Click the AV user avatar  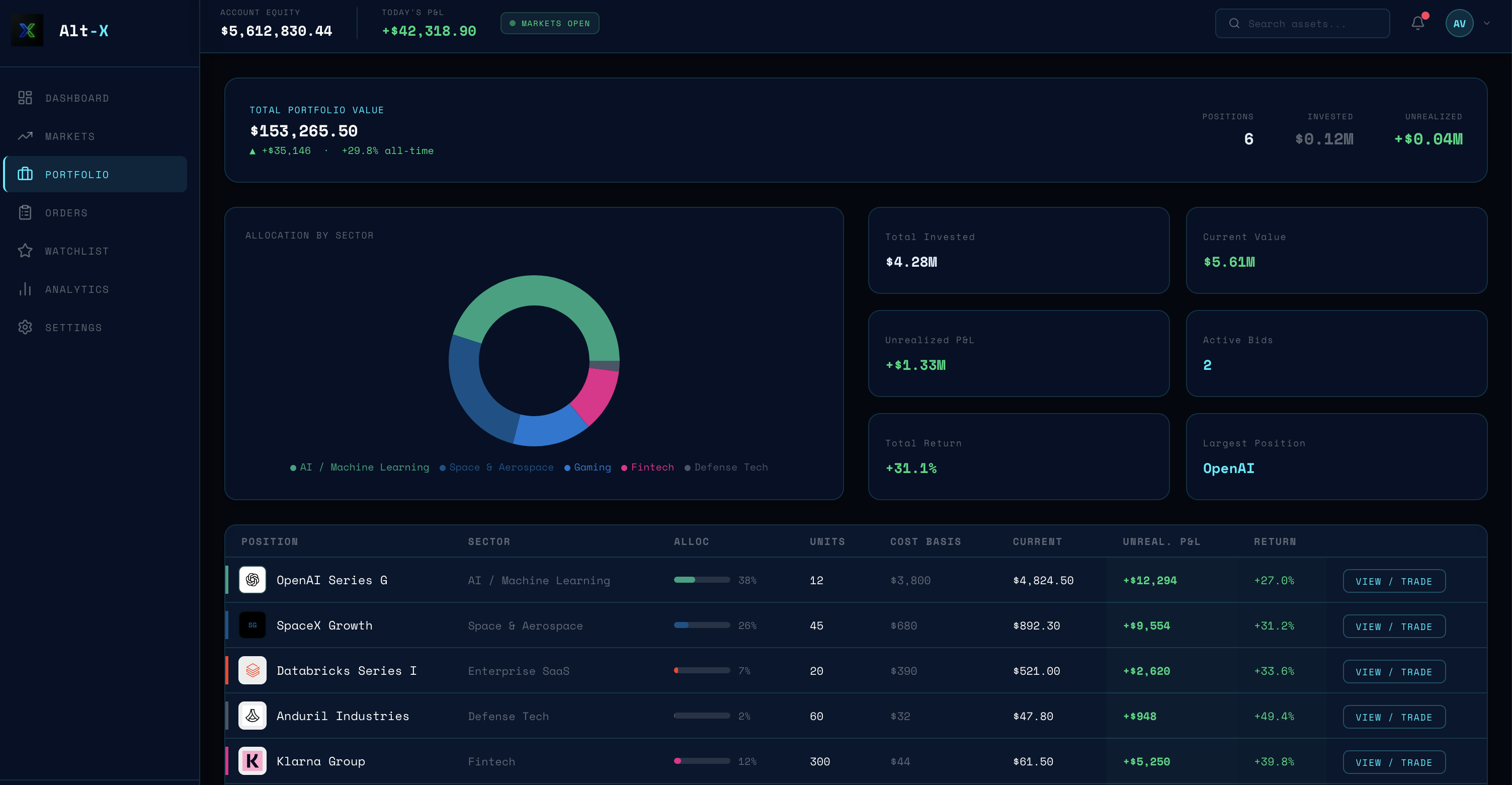[1459, 24]
